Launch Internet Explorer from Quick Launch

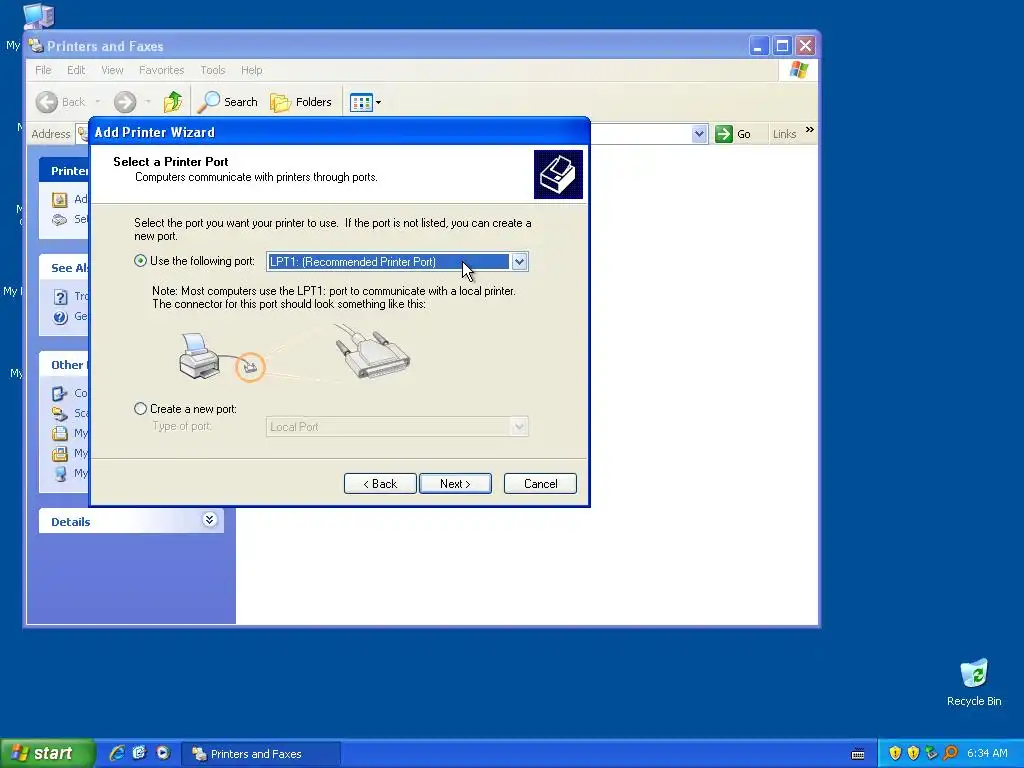(x=117, y=753)
